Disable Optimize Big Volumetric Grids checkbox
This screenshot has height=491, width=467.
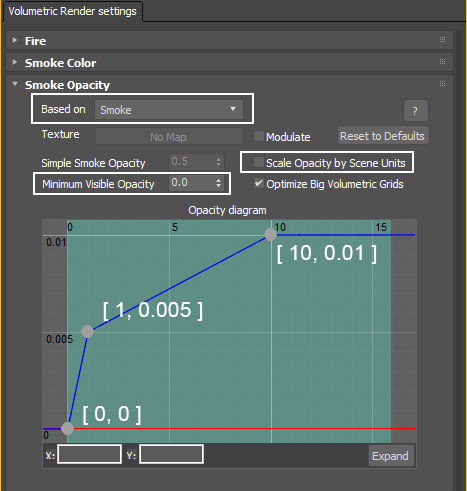[259, 183]
